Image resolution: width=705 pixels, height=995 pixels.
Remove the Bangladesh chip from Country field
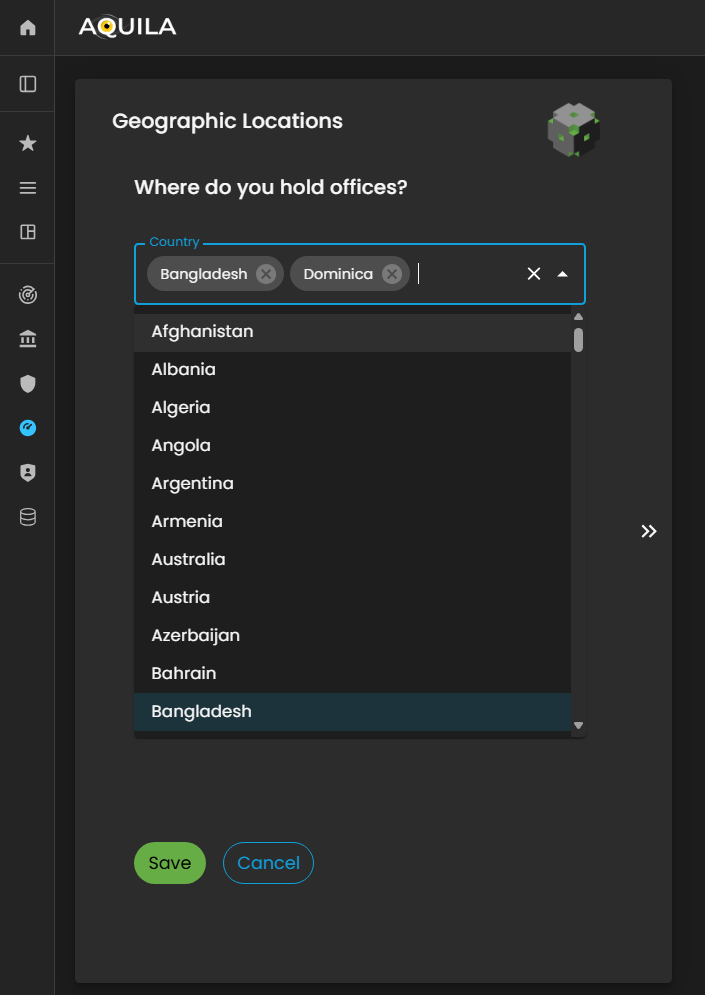point(266,274)
